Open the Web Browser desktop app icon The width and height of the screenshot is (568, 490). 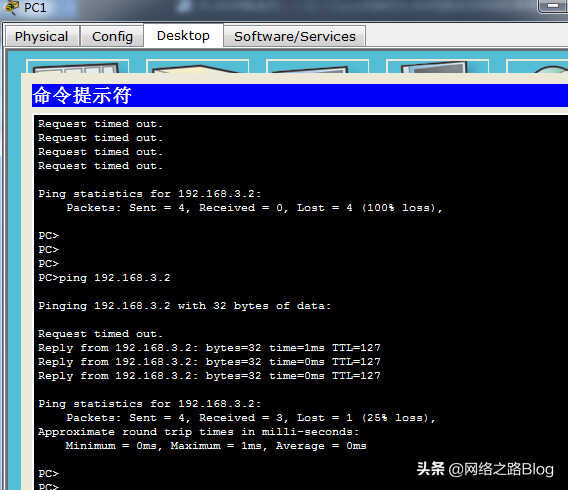point(537,66)
